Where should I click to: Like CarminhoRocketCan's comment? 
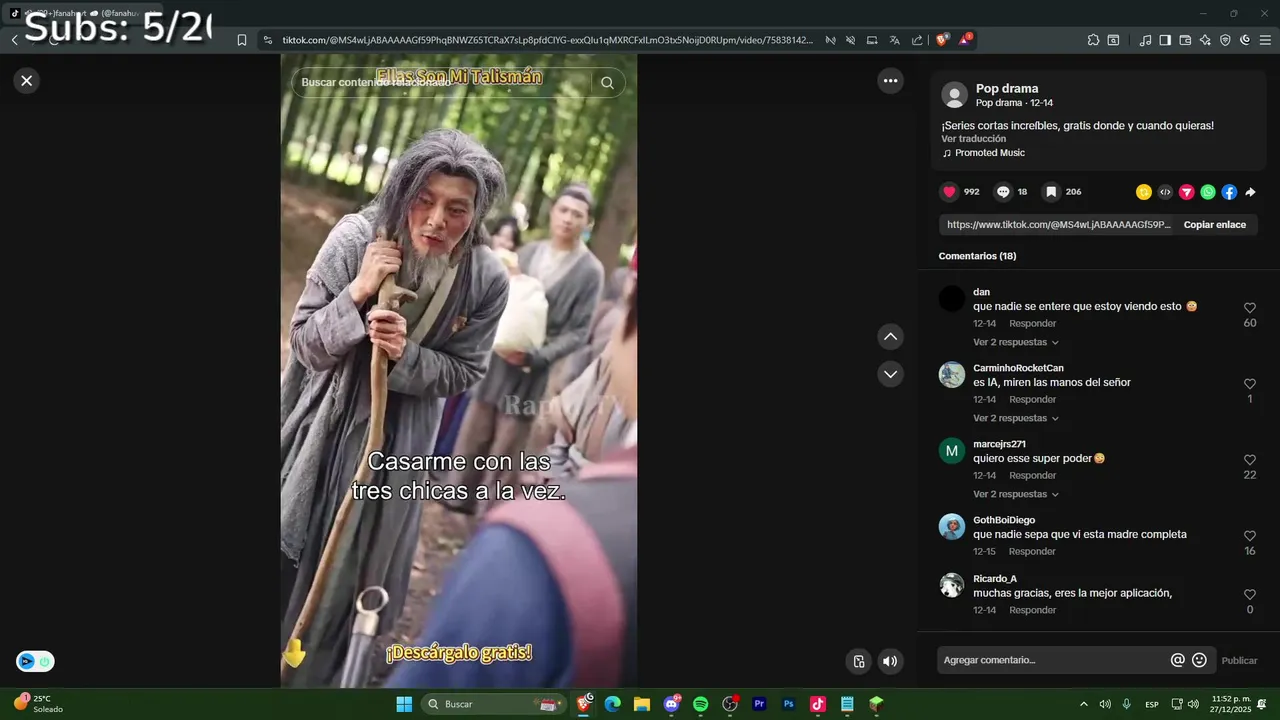coord(1249,384)
